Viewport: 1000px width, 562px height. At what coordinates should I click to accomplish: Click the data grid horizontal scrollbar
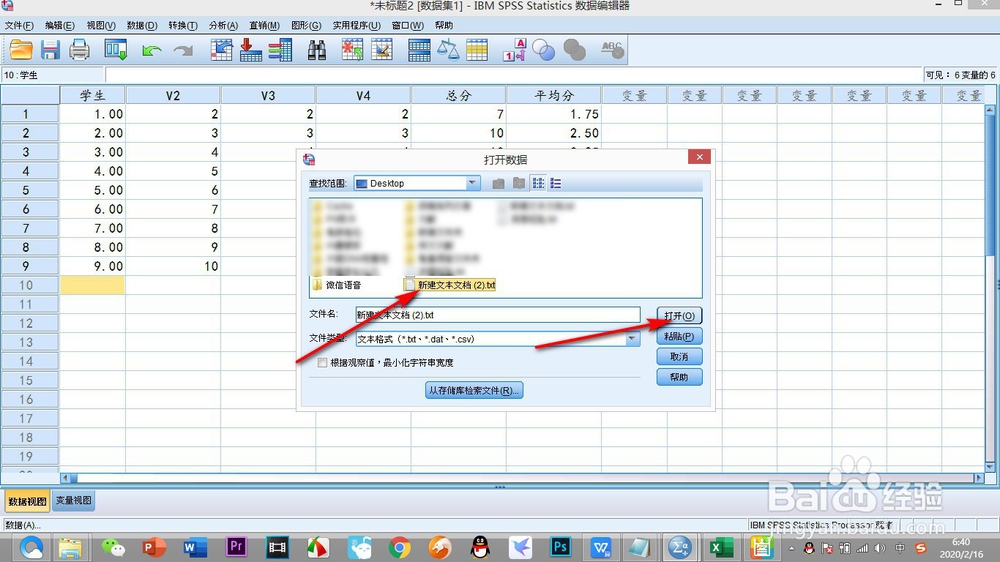pos(522,478)
